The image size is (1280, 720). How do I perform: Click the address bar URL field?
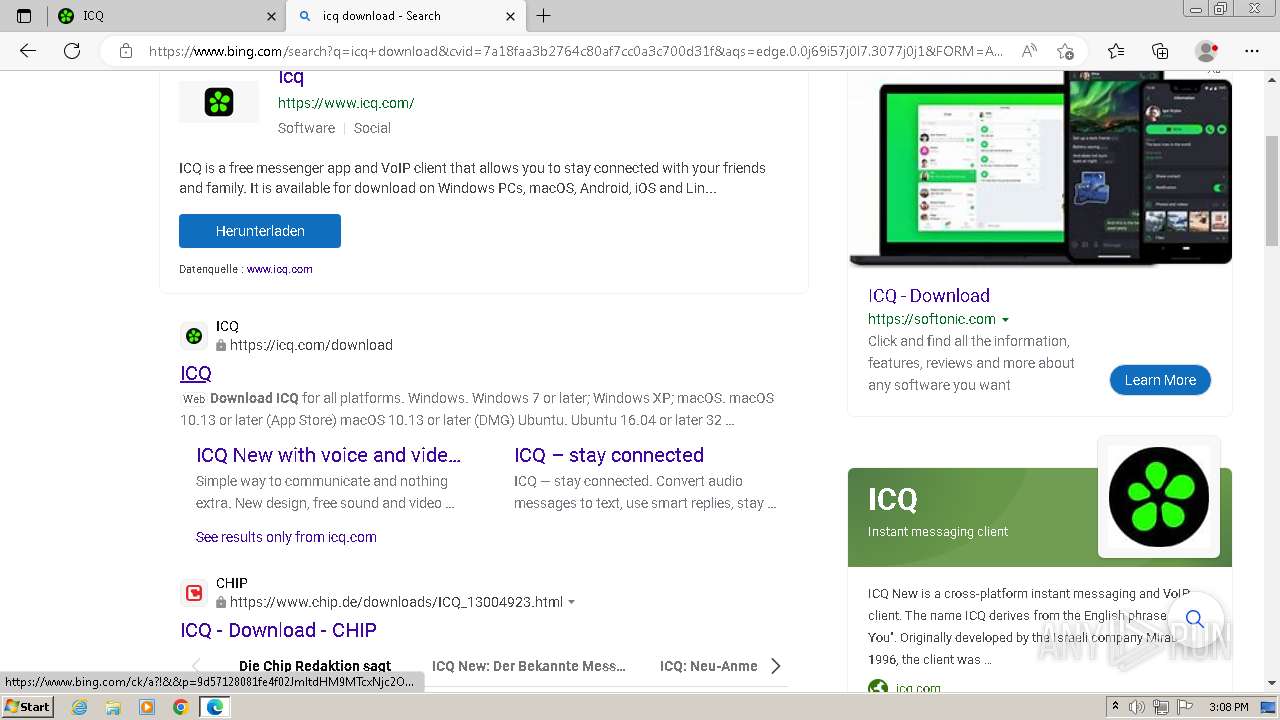pyautogui.click(x=575, y=51)
